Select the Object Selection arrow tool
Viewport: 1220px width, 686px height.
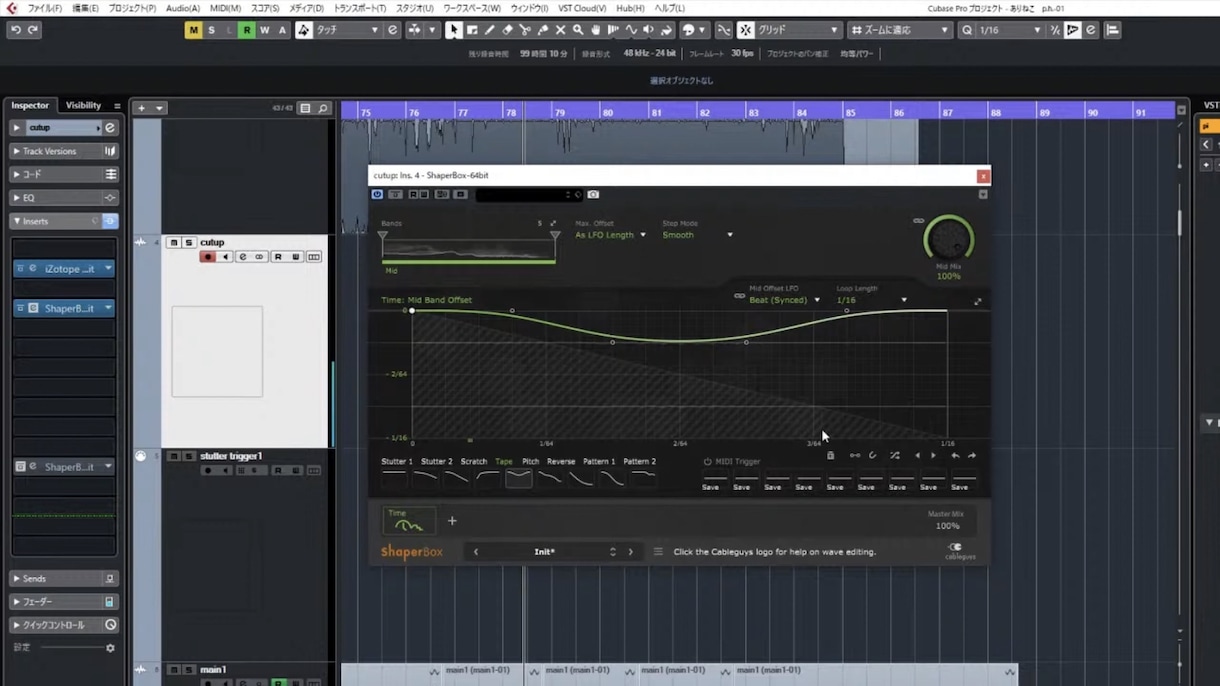(454, 30)
